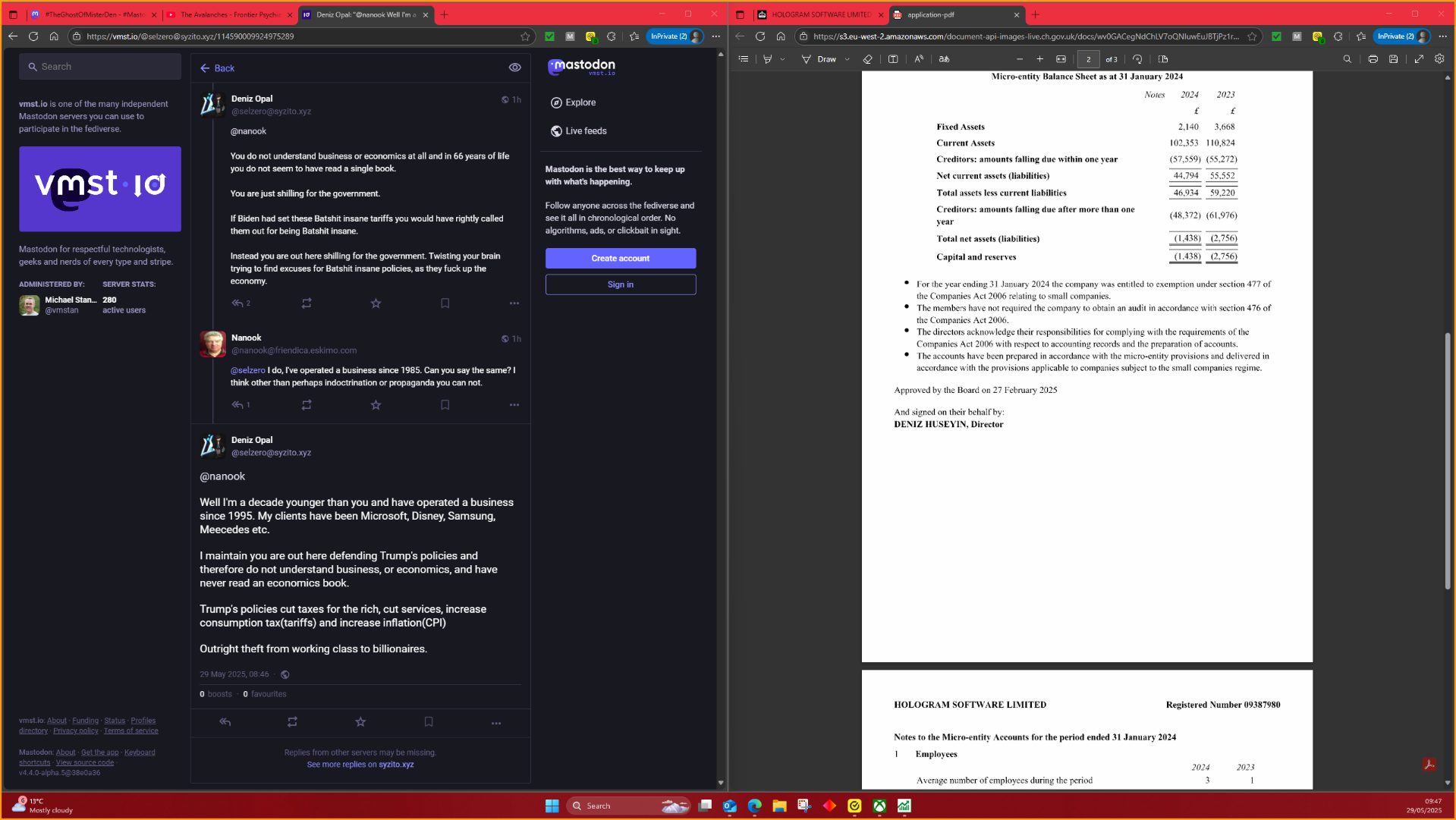This screenshot has width=1456, height=820.
Task: Toggle PDF fit to width
Action: point(1061,59)
